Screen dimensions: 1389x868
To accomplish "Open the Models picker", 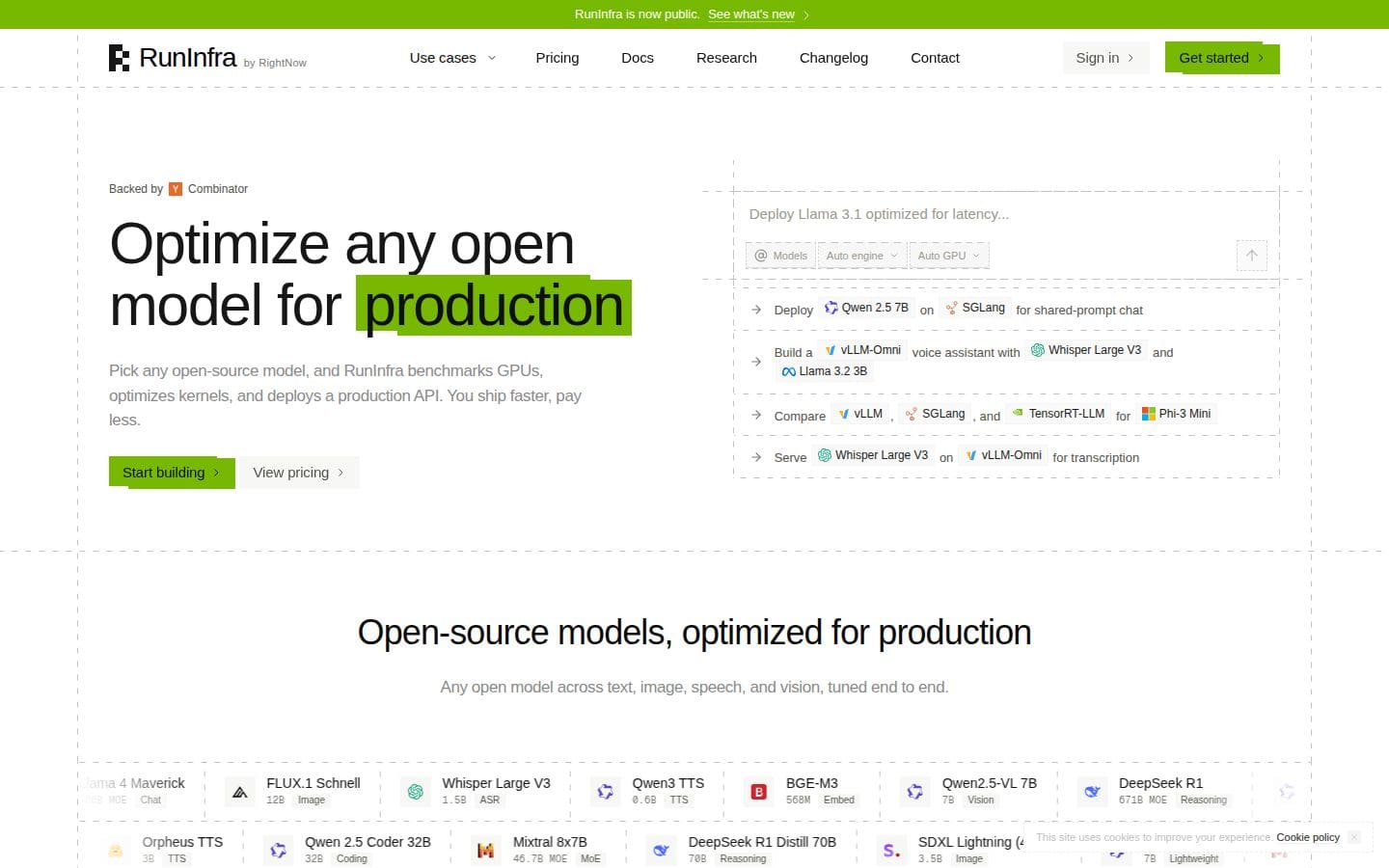I will pyautogui.click(x=780, y=256).
